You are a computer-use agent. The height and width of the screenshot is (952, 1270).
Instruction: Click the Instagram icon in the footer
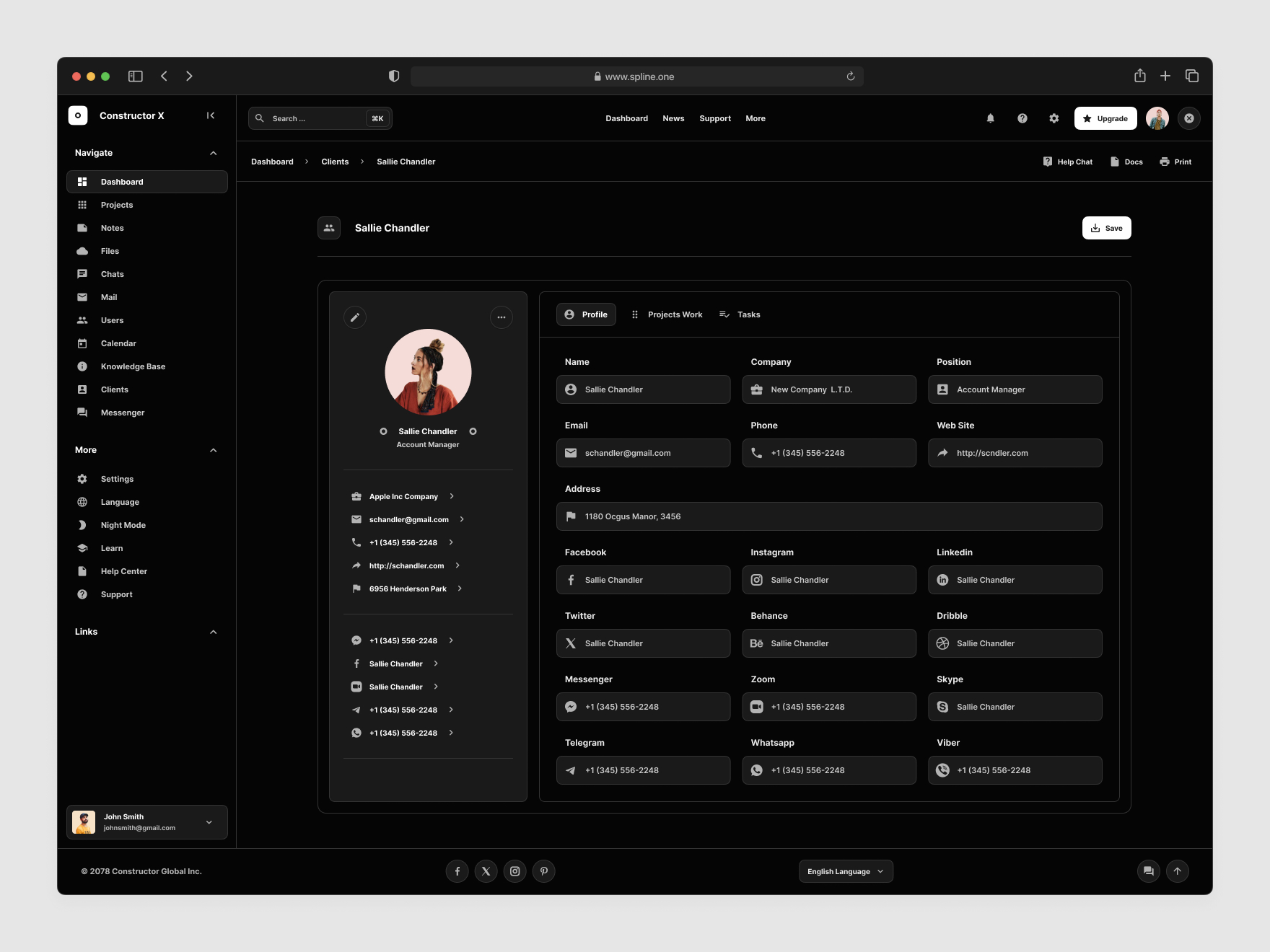click(515, 871)
